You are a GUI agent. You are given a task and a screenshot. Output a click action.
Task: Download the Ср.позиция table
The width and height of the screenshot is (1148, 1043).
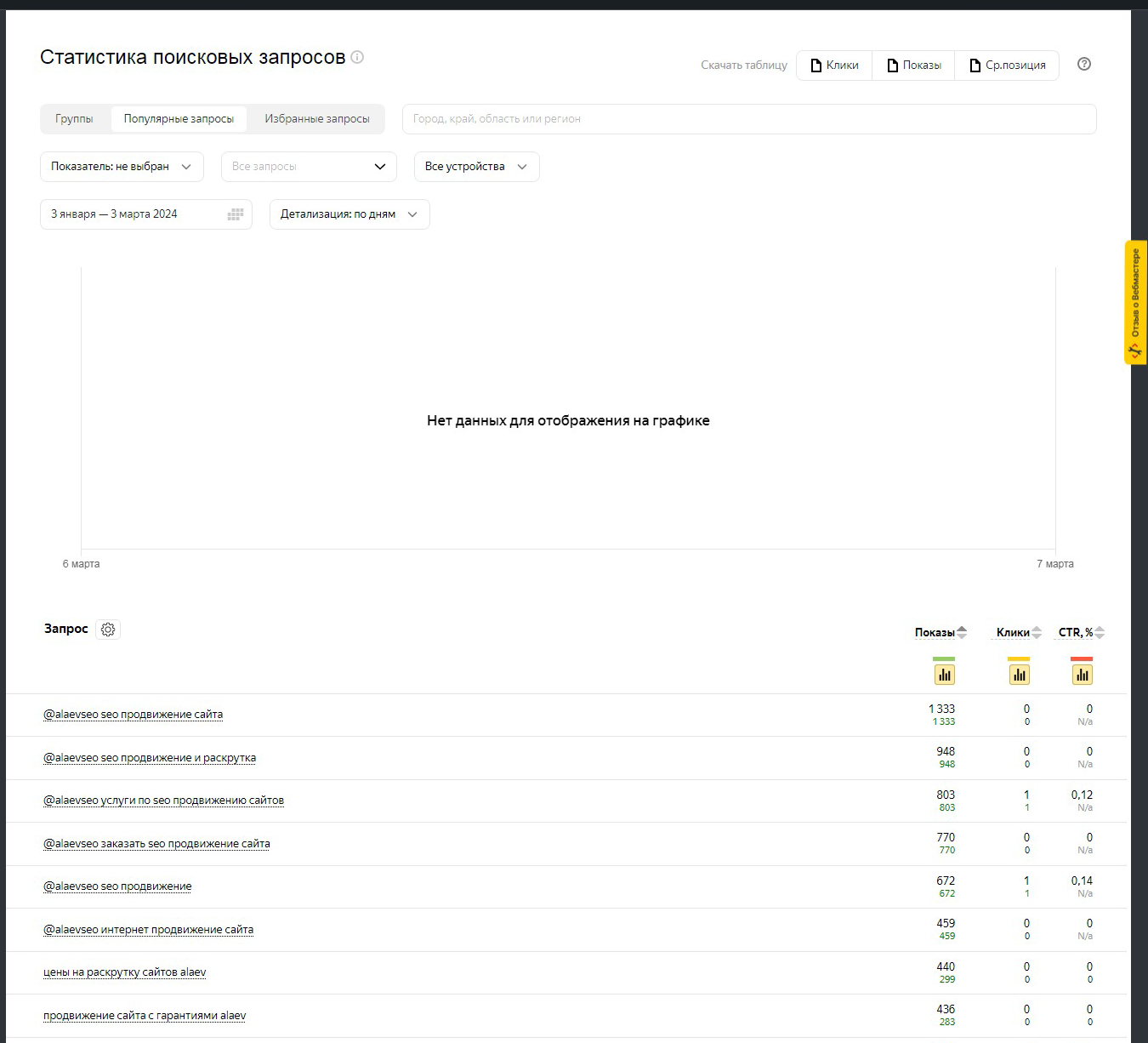1007,66
